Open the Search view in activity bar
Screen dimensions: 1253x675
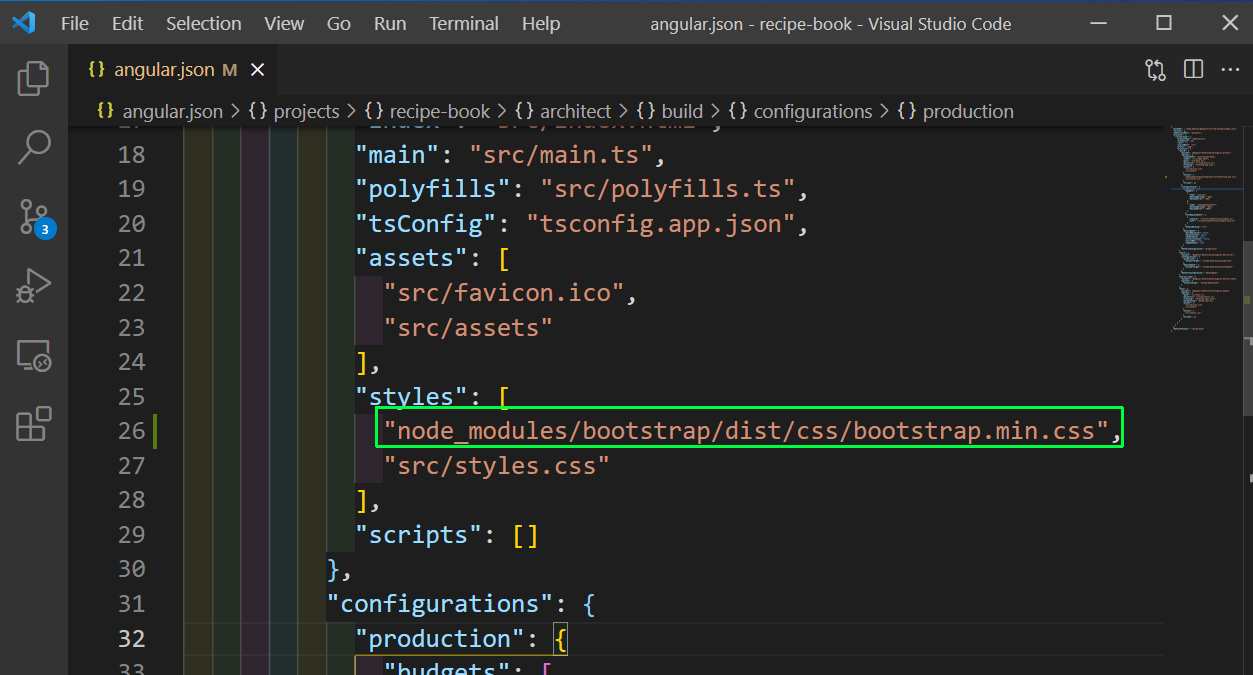pos(34,147)
